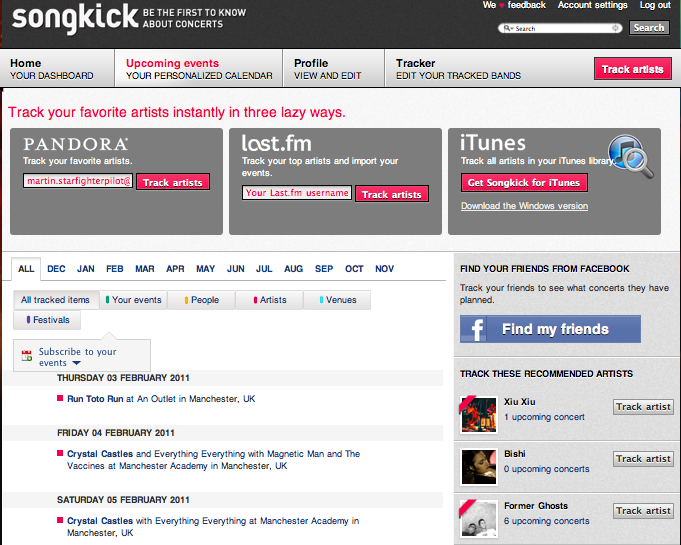Filter by All tracked items
Viewport: 681px width, 545px height.
pyautogui.click(x=55, y=300)
